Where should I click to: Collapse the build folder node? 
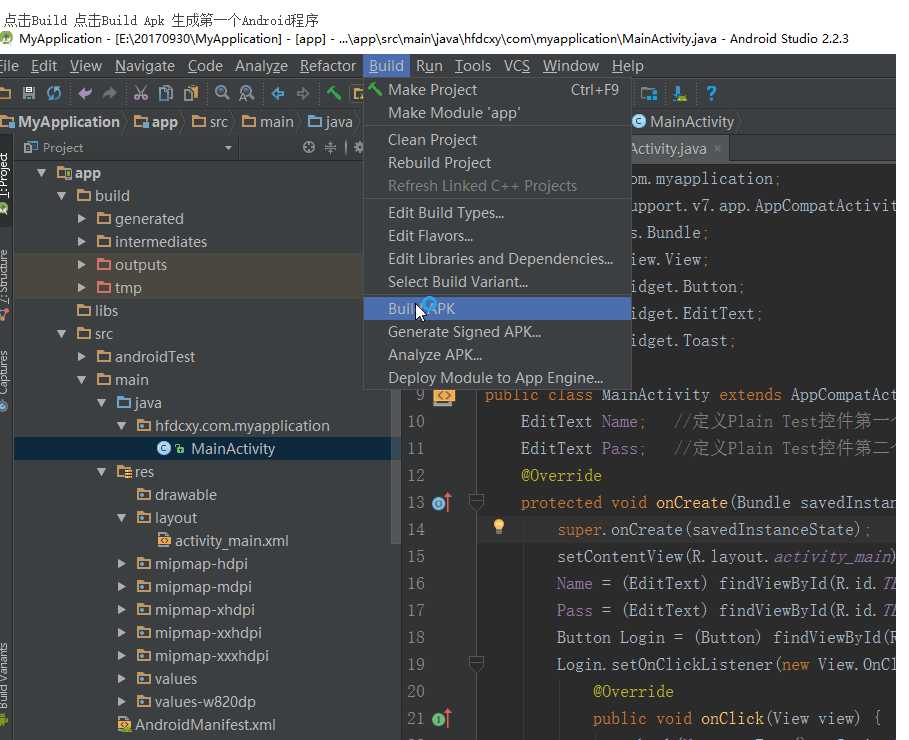[61, 196]
